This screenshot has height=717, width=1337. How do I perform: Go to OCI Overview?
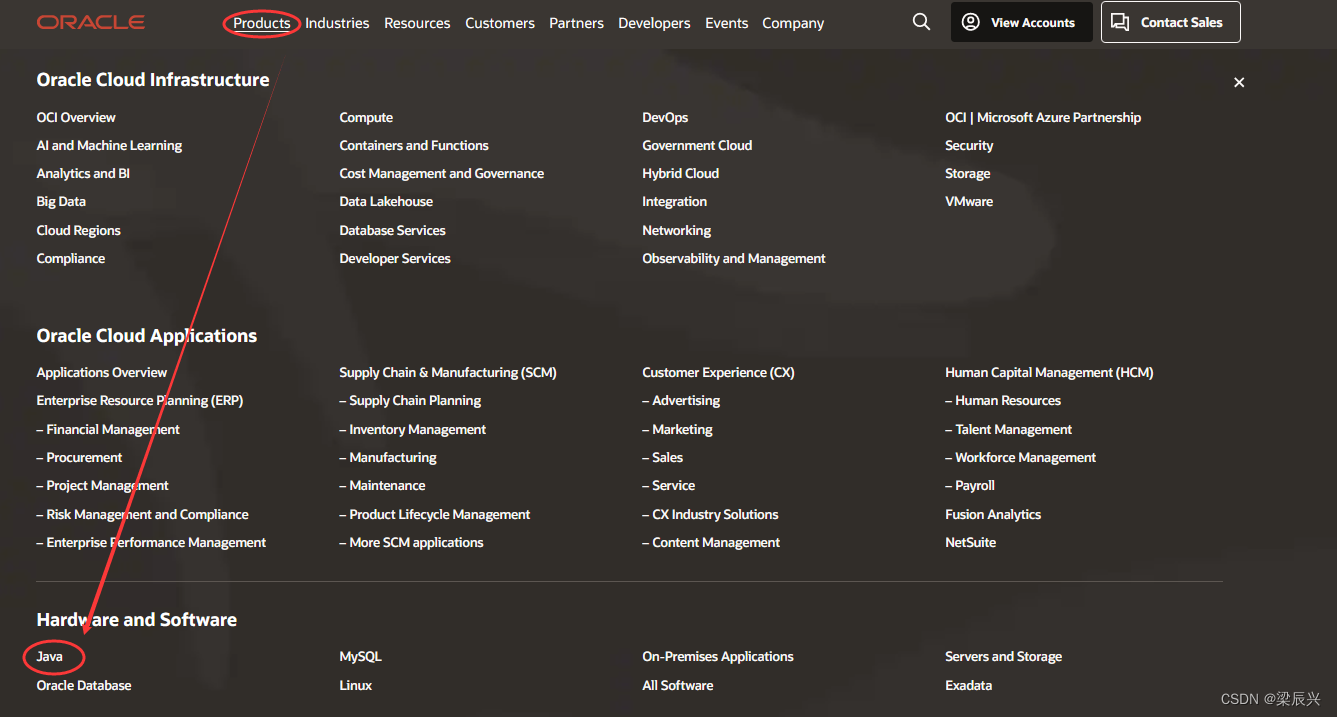pos(76,117)
